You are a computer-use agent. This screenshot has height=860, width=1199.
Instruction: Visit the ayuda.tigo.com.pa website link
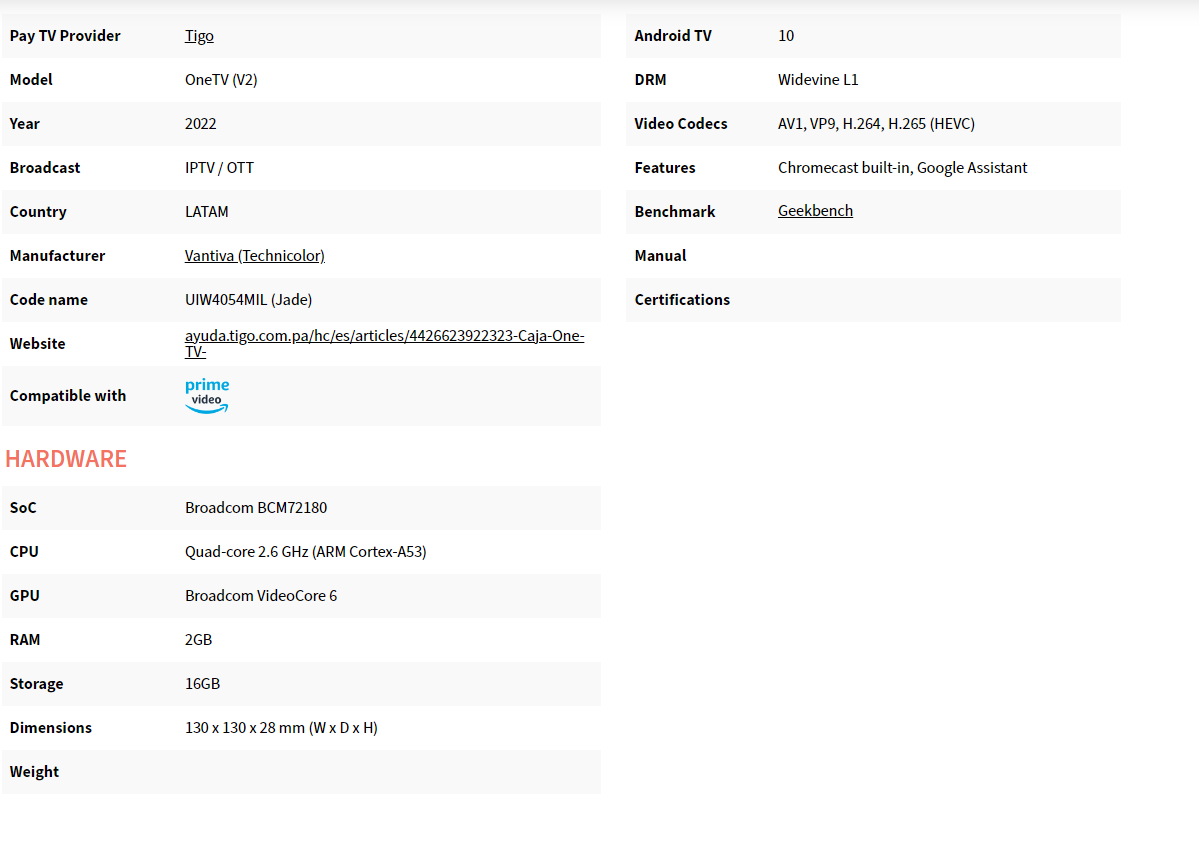[x=384, y=337]
